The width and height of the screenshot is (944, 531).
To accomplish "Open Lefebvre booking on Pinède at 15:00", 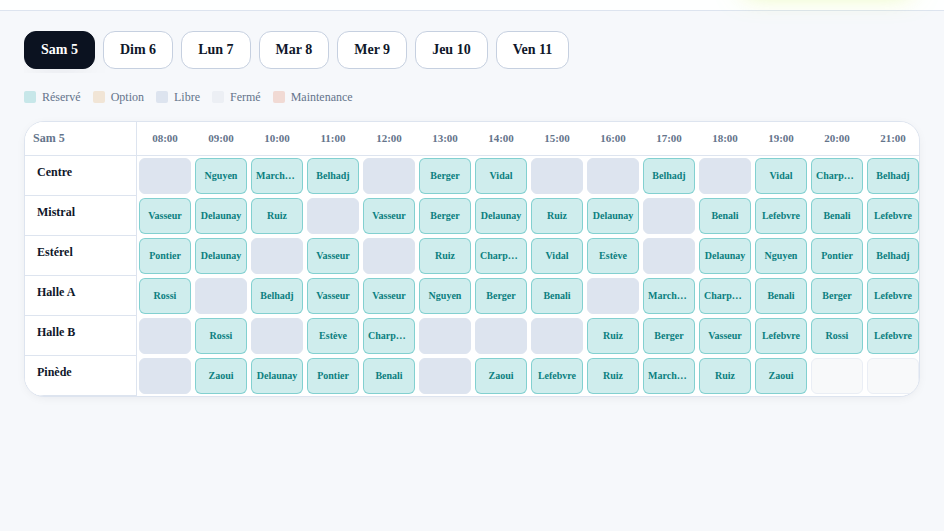I will [557, 376].
